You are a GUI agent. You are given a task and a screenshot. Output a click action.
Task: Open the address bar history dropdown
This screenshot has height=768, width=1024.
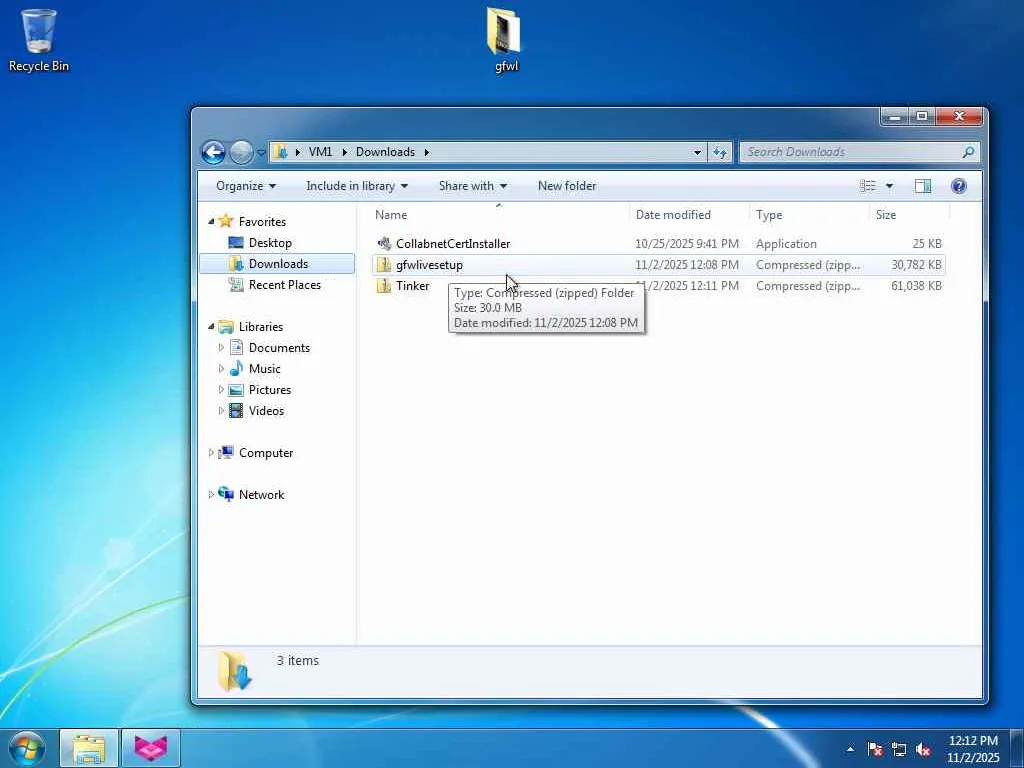(x=697, y=152)
